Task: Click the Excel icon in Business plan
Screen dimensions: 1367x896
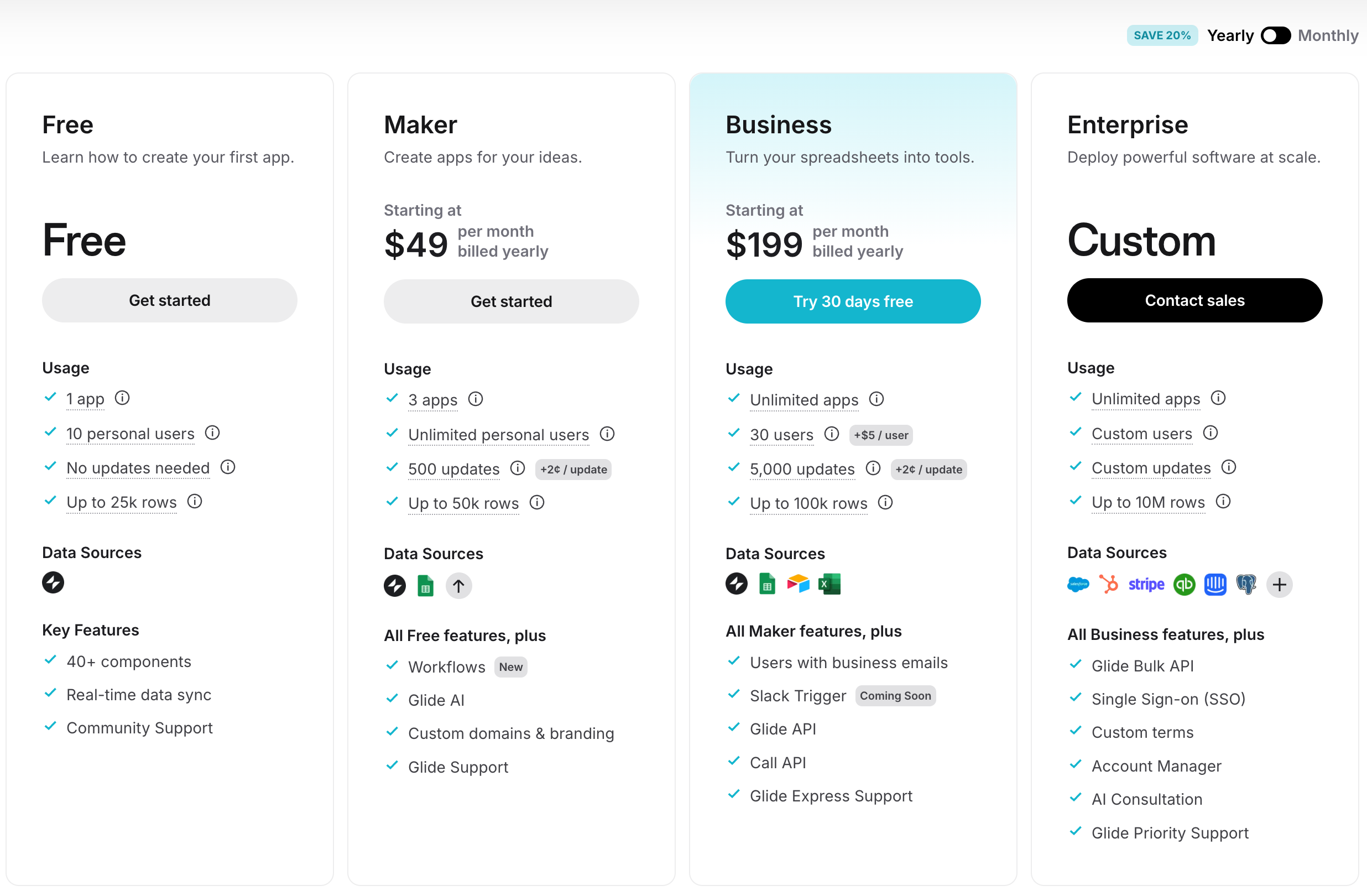Action: (x=829, y=584)
